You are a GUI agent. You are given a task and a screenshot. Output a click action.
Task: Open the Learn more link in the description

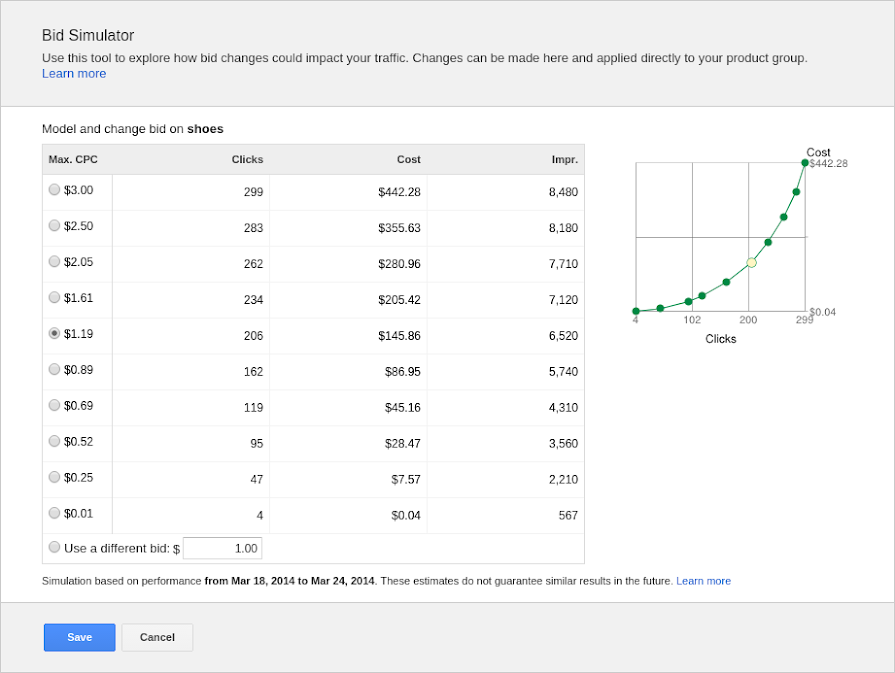(73, 72)
